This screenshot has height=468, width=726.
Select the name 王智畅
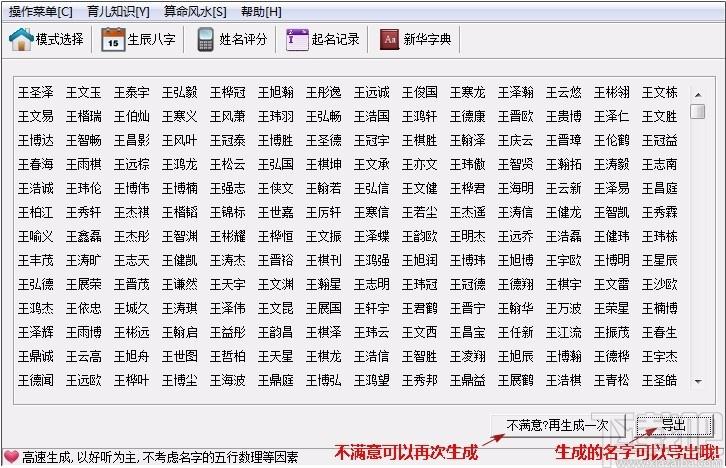point(83,140)
